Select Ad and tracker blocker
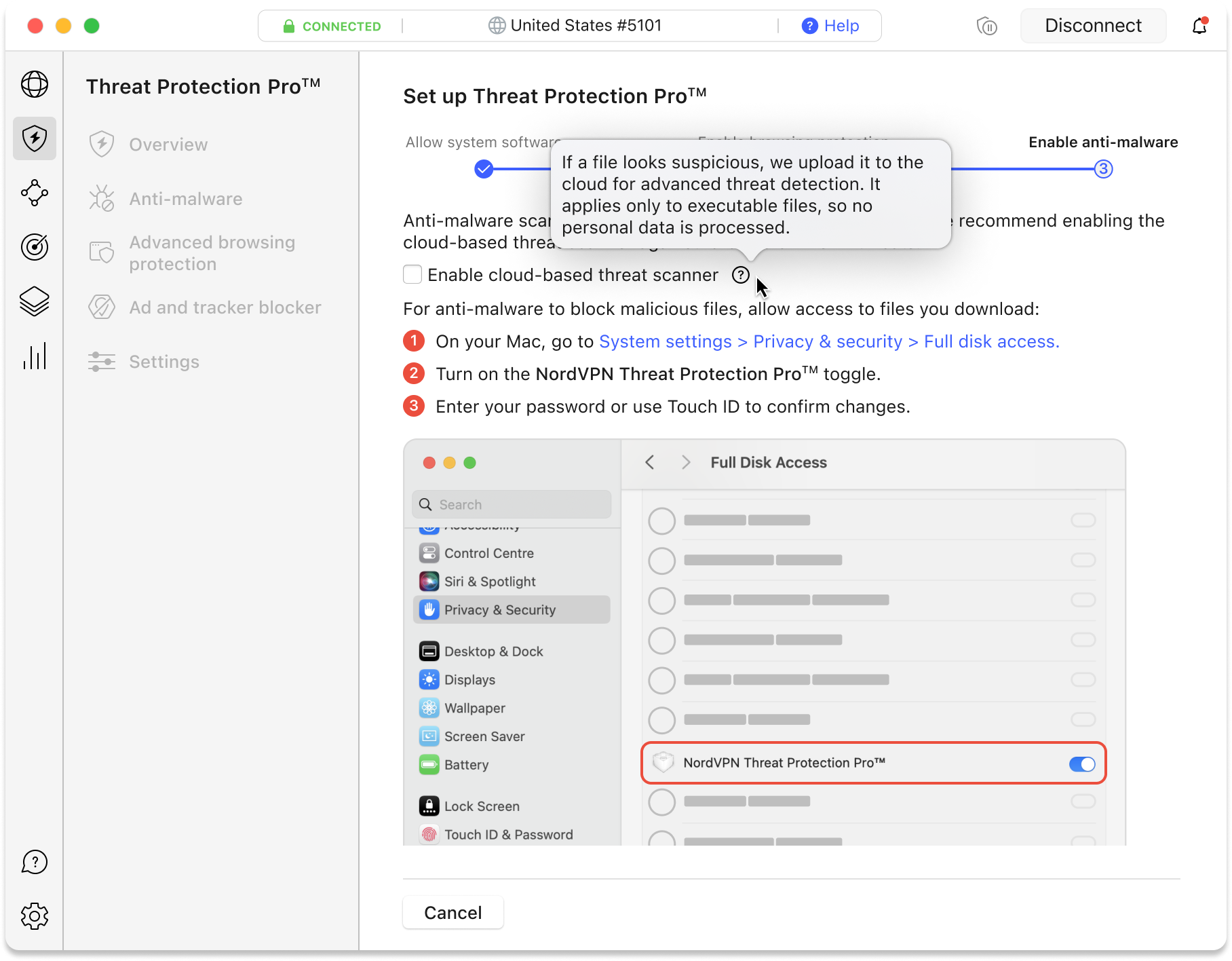 coord(225,307)
